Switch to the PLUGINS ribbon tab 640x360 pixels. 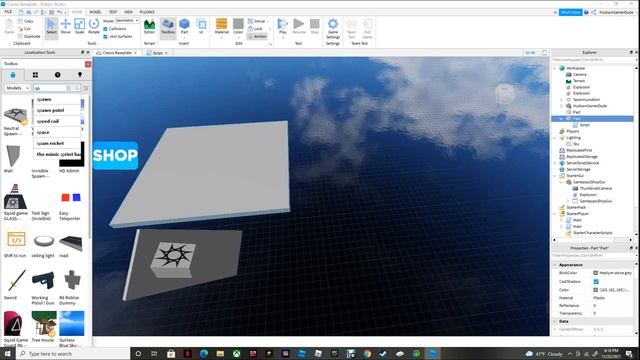147,12
